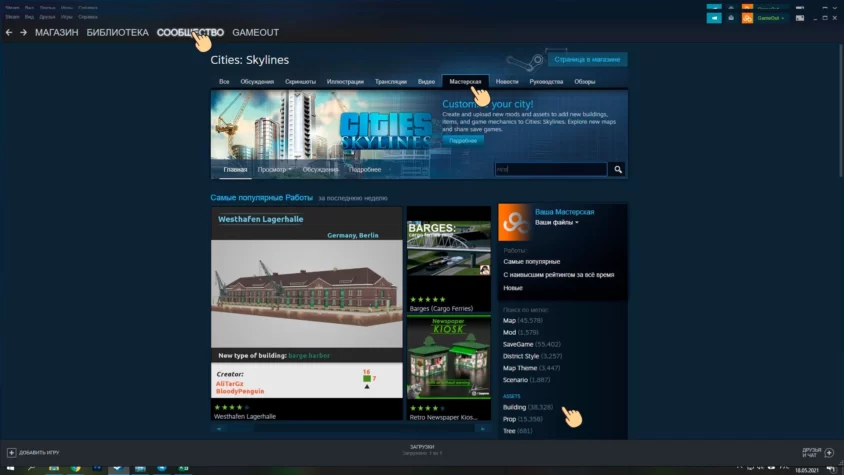Open the Игры menu
Screen dimensions: 844x475
(x=67, y=17)
